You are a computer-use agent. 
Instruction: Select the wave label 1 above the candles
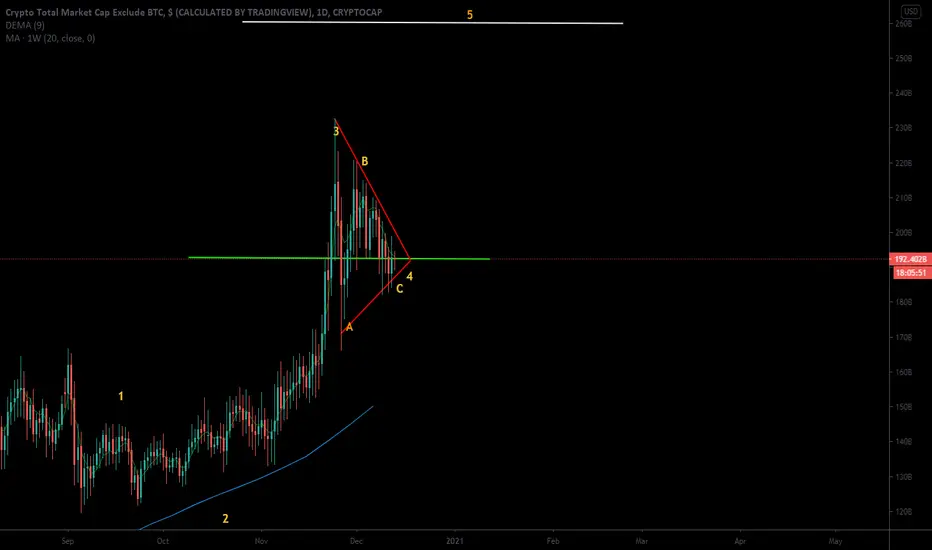pyautogui.click(x=121, y=396)
